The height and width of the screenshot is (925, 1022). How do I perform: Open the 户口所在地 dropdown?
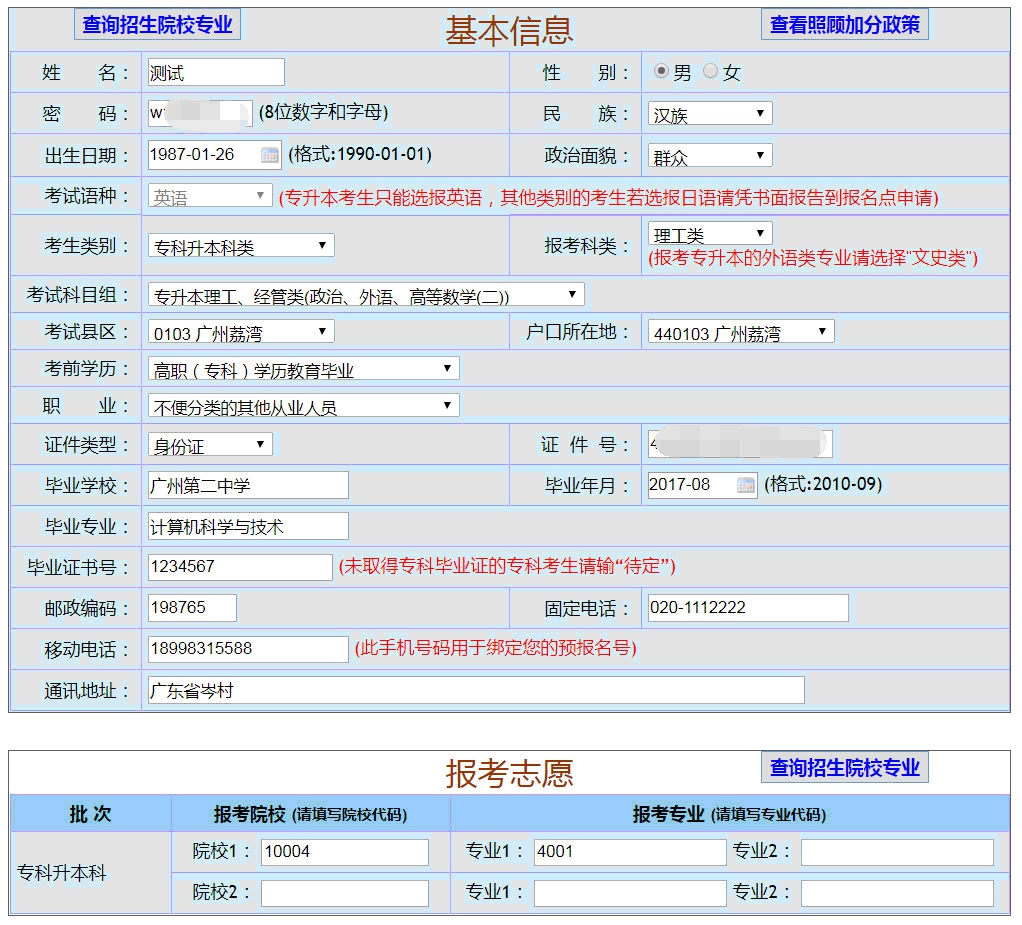point(741,332)
